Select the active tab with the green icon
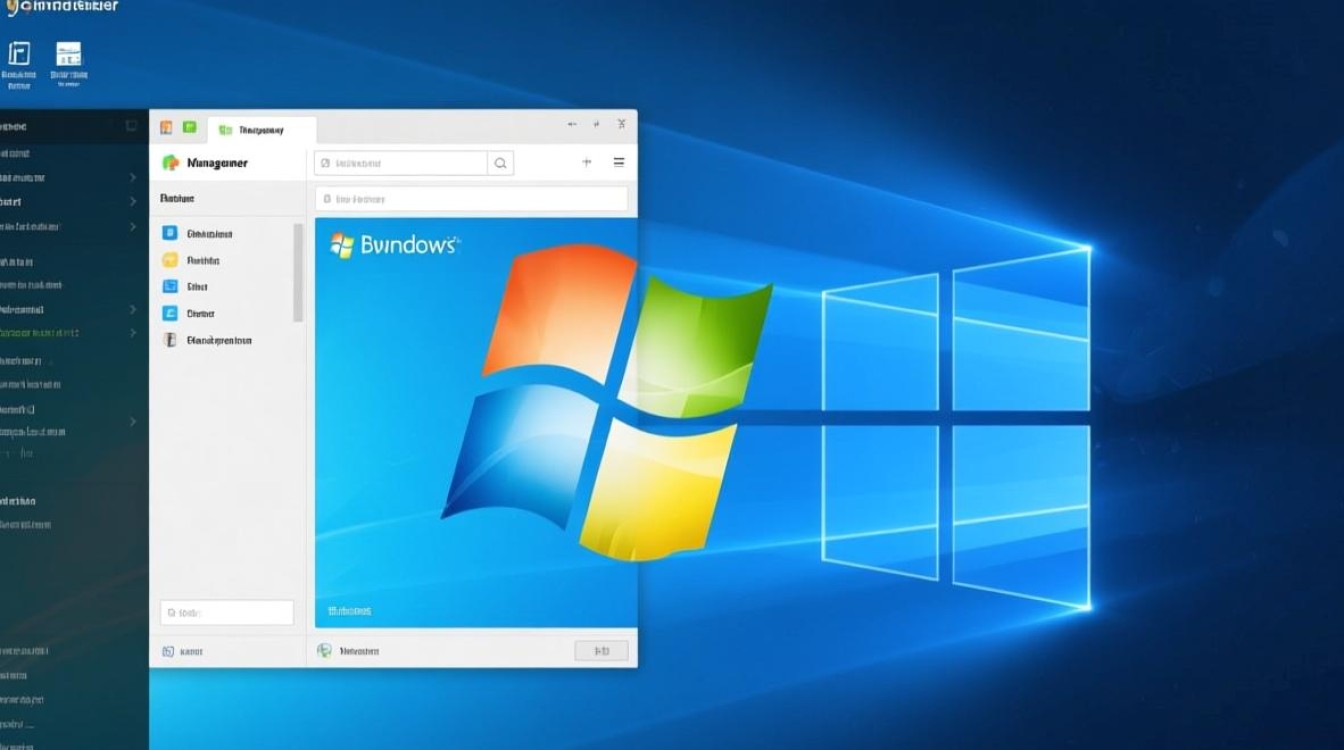The image size is (1344, 750). pyautogui.click(x=262, y=129)
